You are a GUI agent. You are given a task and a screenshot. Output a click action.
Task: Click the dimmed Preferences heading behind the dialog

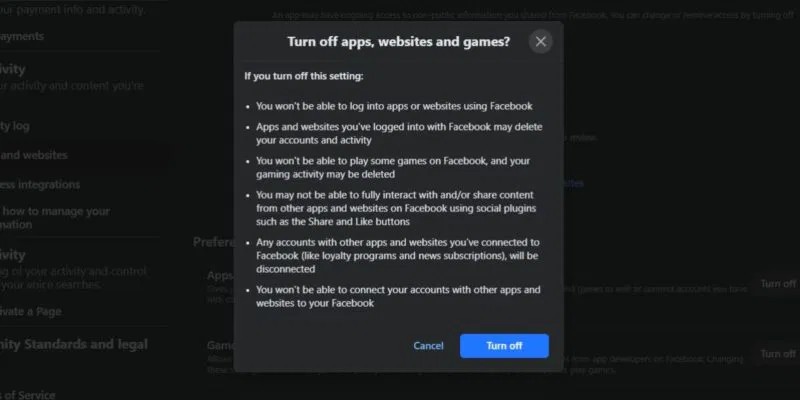pyautogui.click(x=213, y=242)
